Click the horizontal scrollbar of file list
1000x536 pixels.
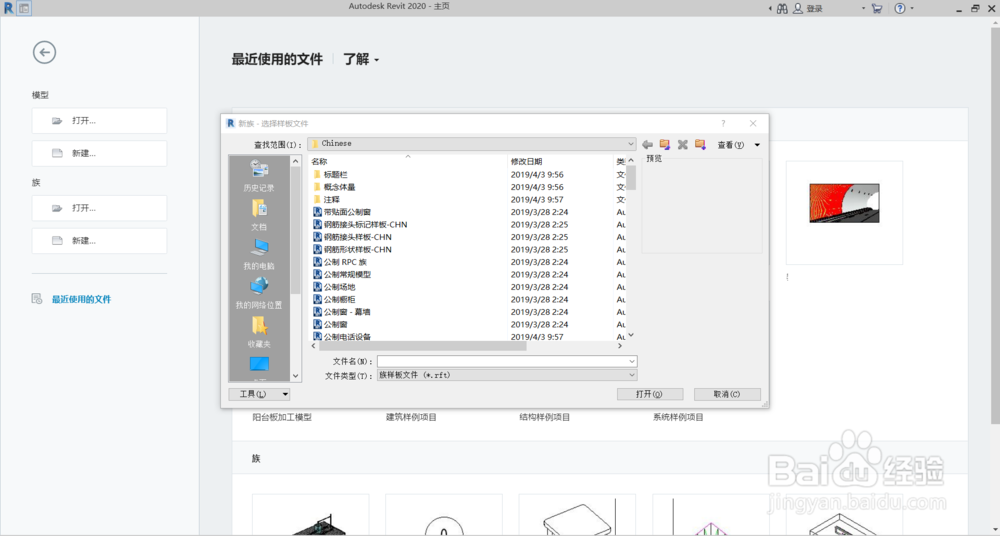coord(422,346)
